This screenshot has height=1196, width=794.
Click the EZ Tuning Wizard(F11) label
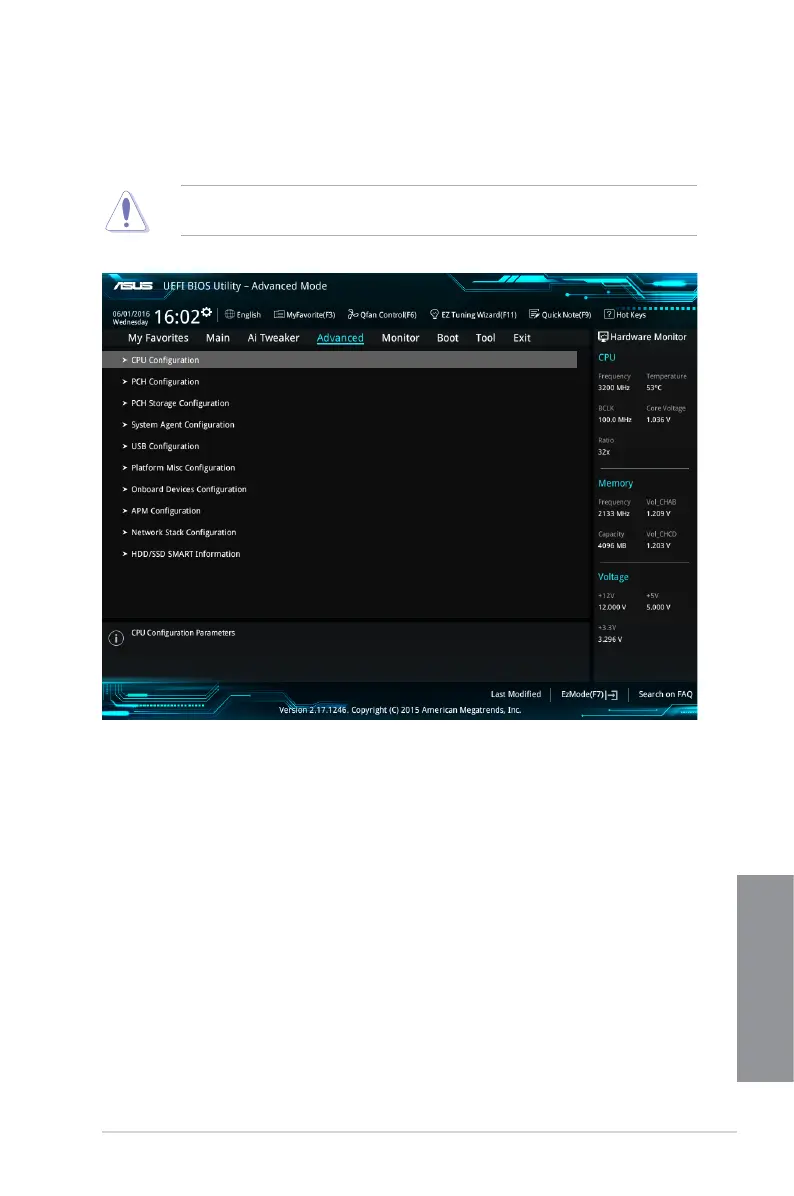479,314
